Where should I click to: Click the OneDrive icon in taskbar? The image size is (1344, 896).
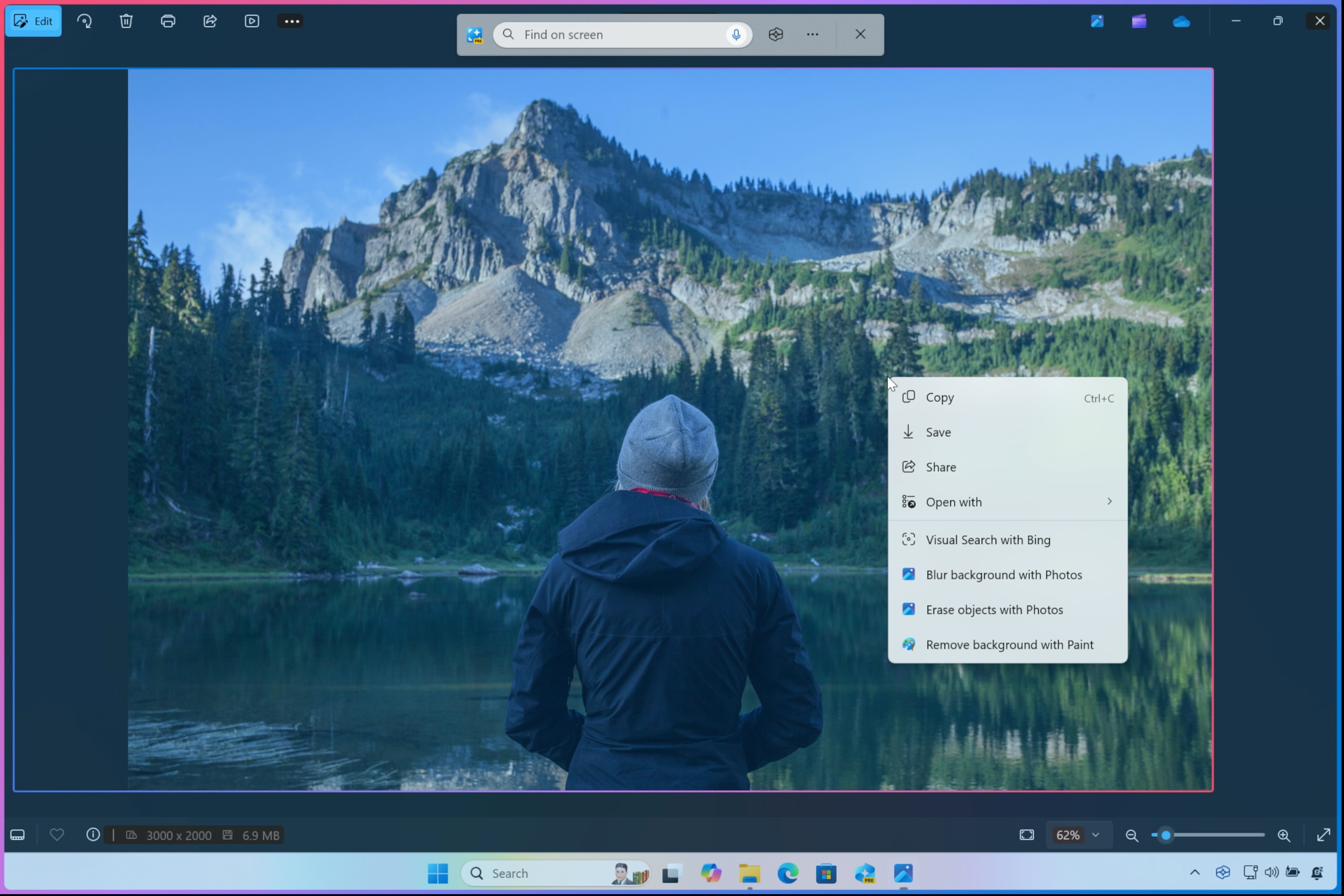coord(1181,21)
